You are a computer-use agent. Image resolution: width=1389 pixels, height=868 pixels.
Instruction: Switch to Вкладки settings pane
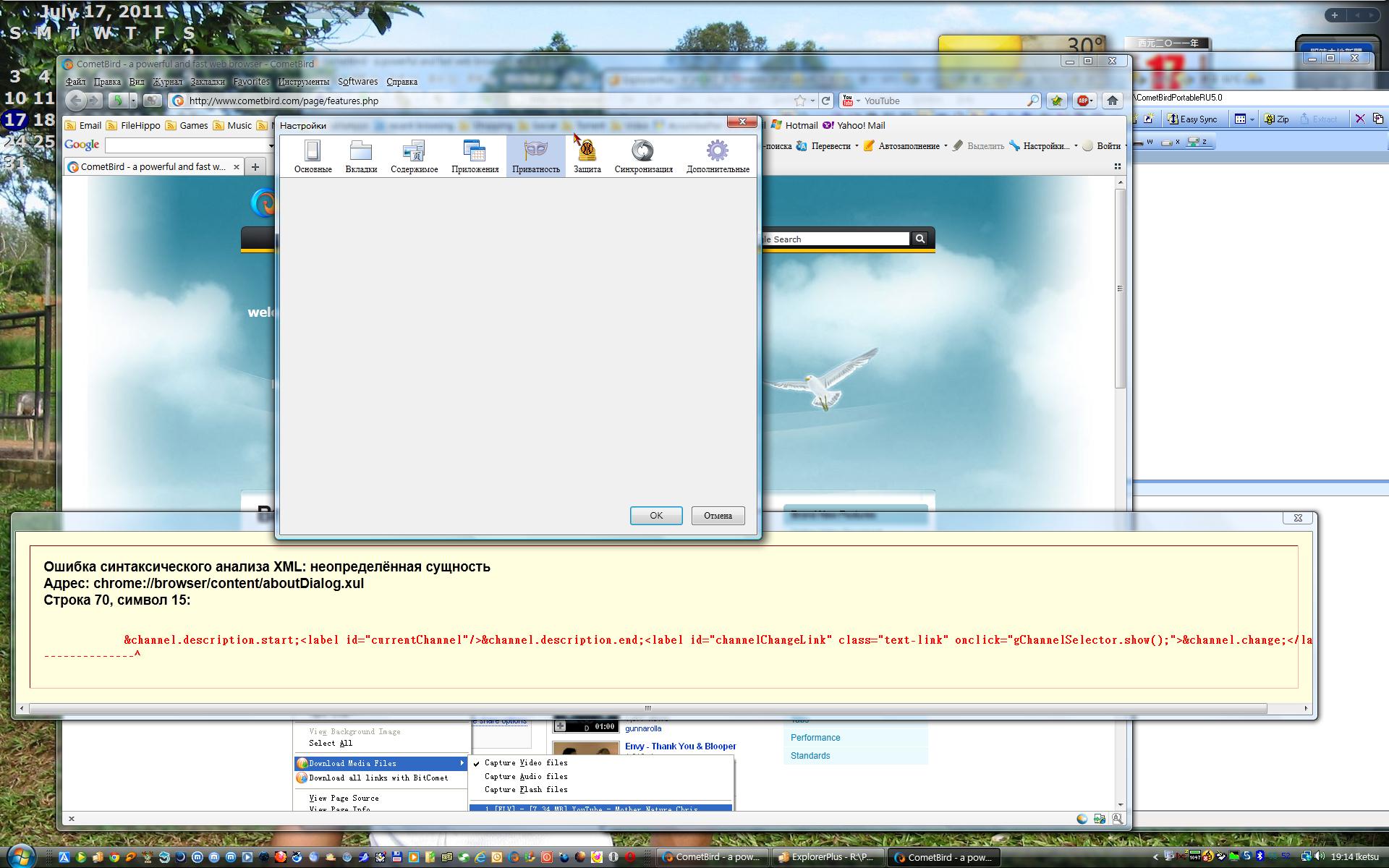[x=360, y=156]
